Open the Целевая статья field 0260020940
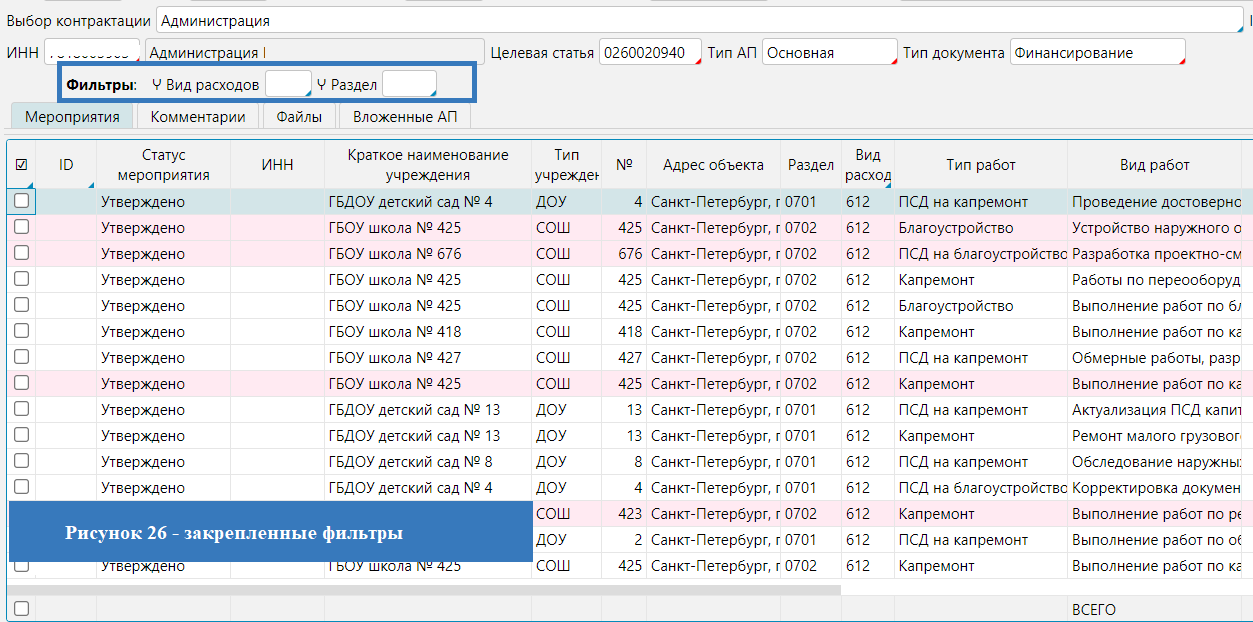1253x622 pixels. click(650, 52)
